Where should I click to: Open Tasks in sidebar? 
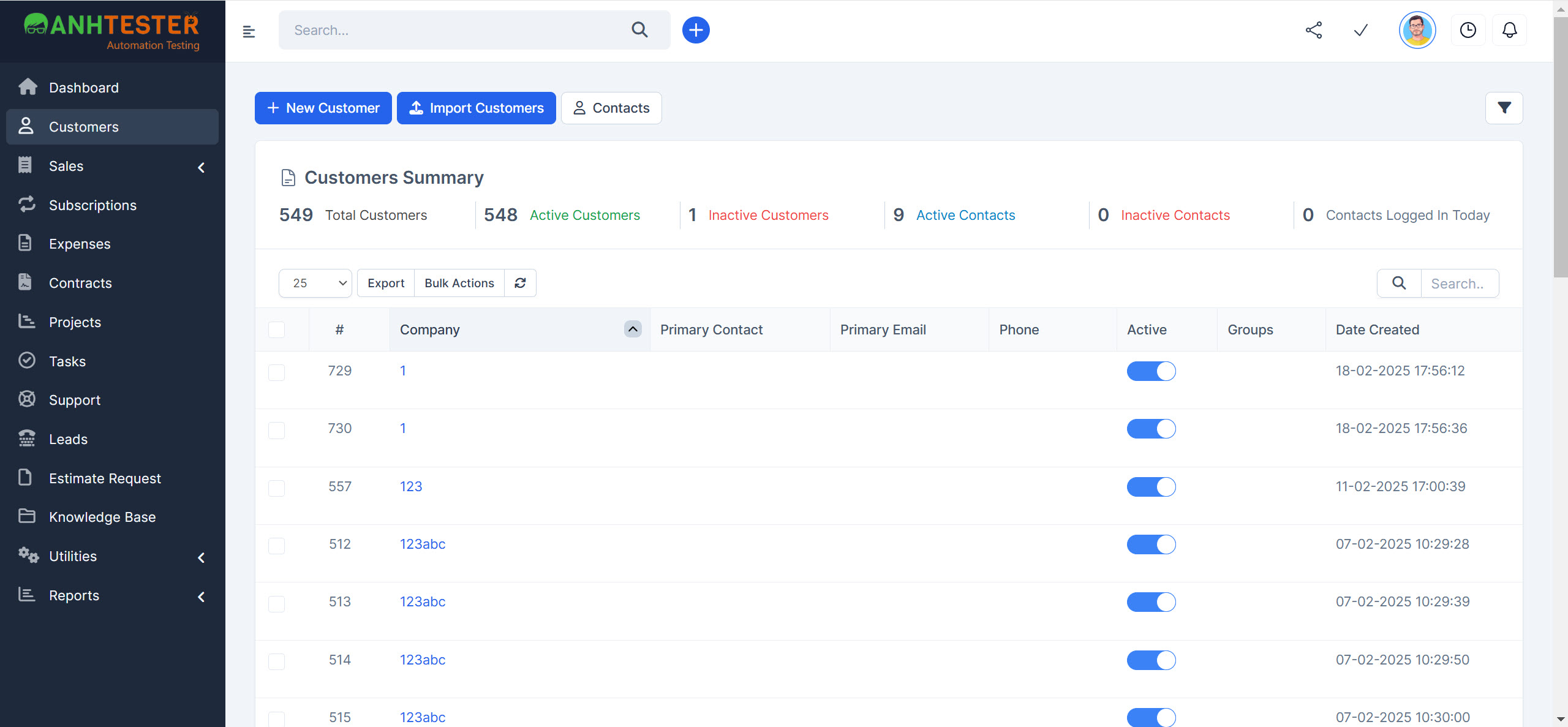(112, 361)
